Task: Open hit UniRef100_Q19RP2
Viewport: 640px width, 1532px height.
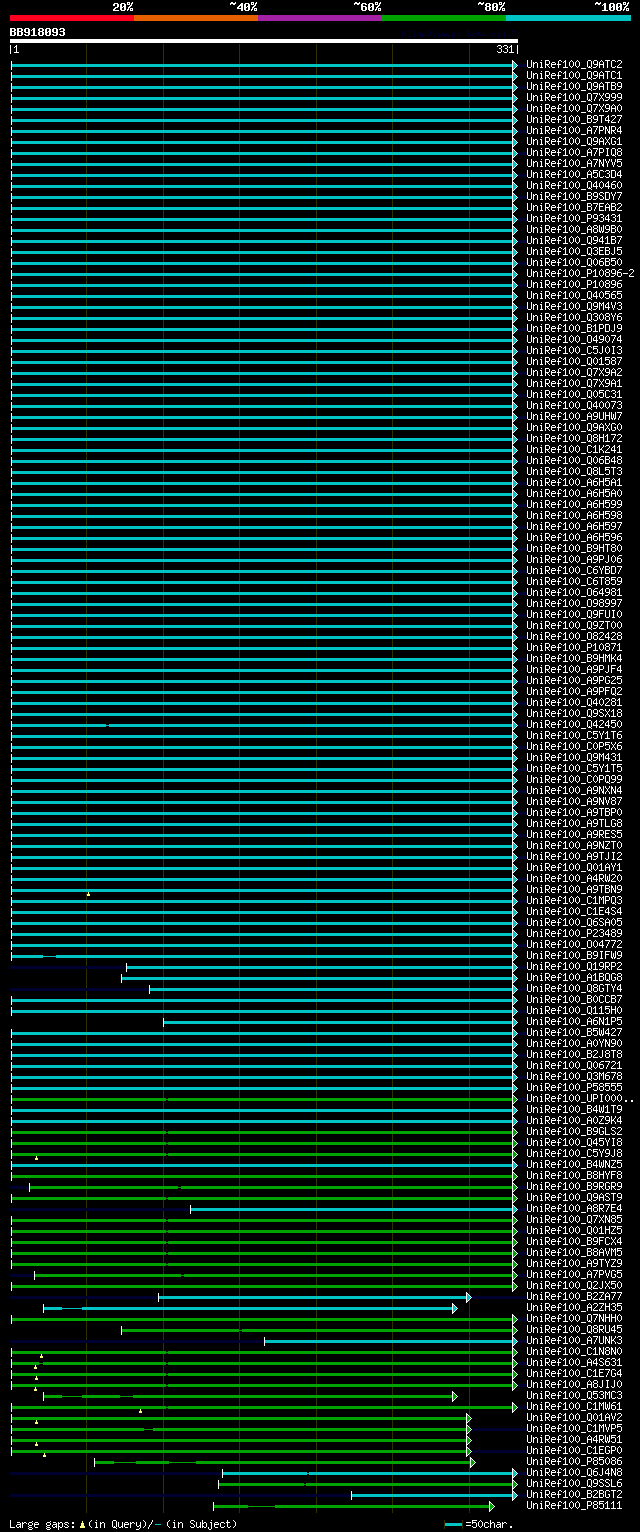Action: click(x=574, y=967)
